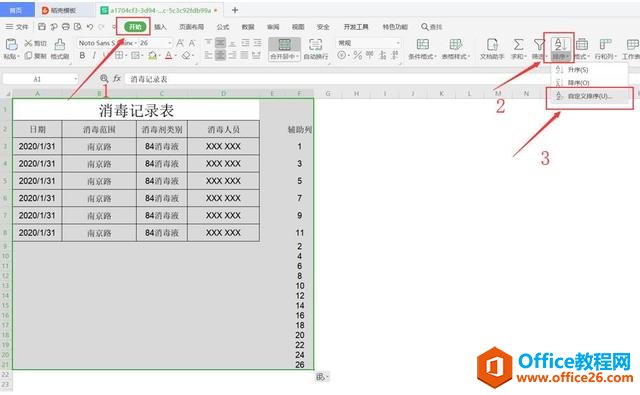Select the 辅助列 header cell
Image resolution: width=640 pixels, height=395 pixels.
click(300, 130)
